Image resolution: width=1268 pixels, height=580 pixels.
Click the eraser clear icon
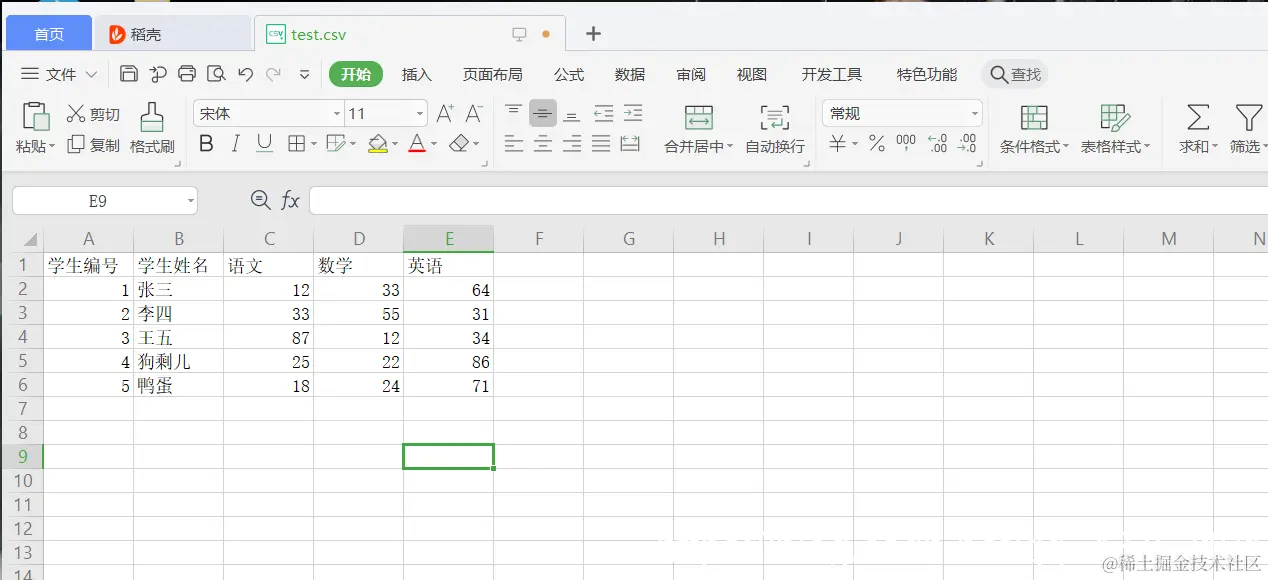(458, 144)
